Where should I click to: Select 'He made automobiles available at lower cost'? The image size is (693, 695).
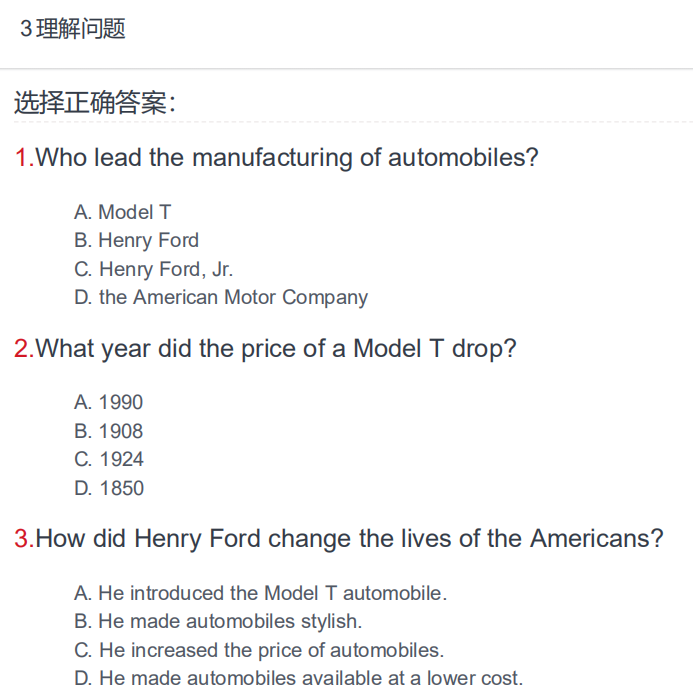pyautogui.click(x=298, y=678)
